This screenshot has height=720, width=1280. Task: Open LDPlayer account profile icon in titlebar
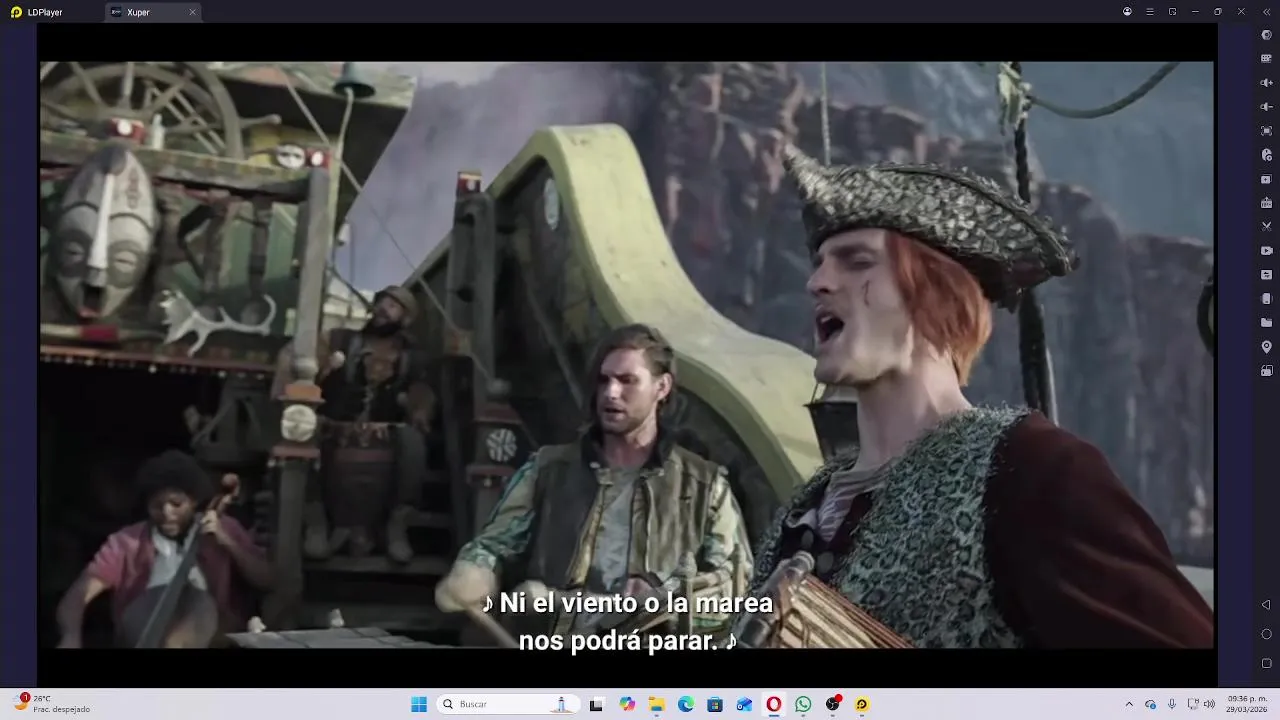click(1127, 12)
